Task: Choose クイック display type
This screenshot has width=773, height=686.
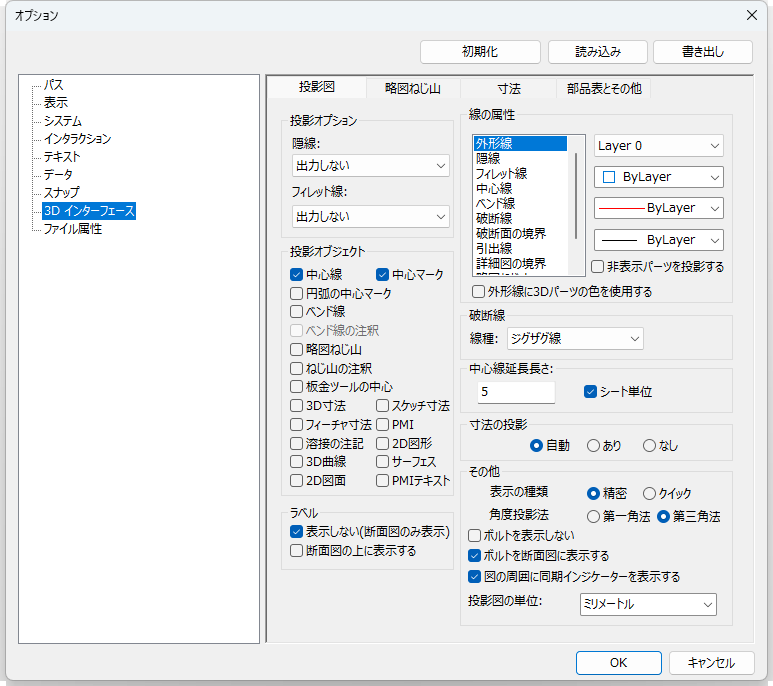Action: coord(649,493)
